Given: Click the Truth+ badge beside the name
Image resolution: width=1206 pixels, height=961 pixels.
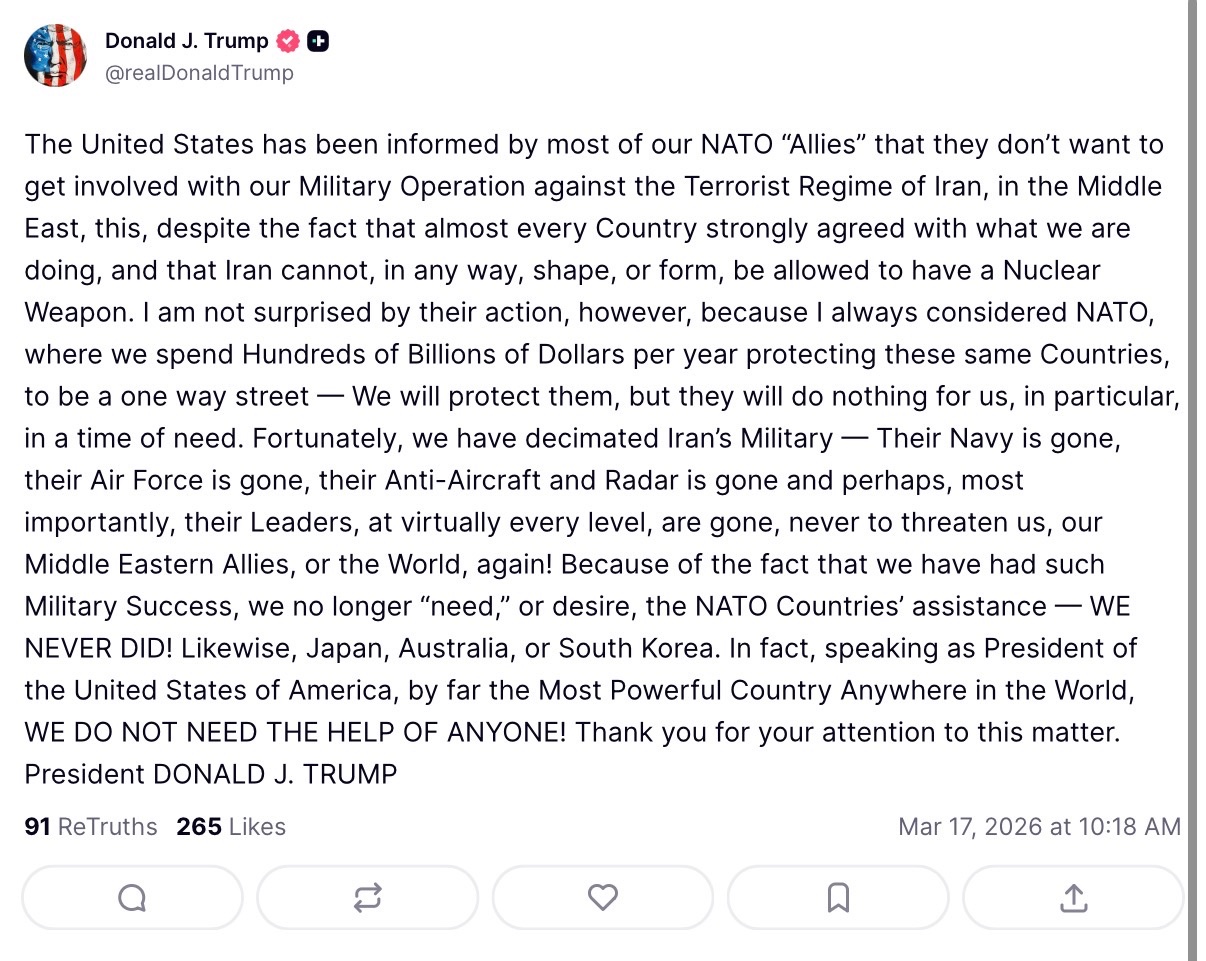Looking at the screenshot, I should pyautogui.click(x=318, y=40).
